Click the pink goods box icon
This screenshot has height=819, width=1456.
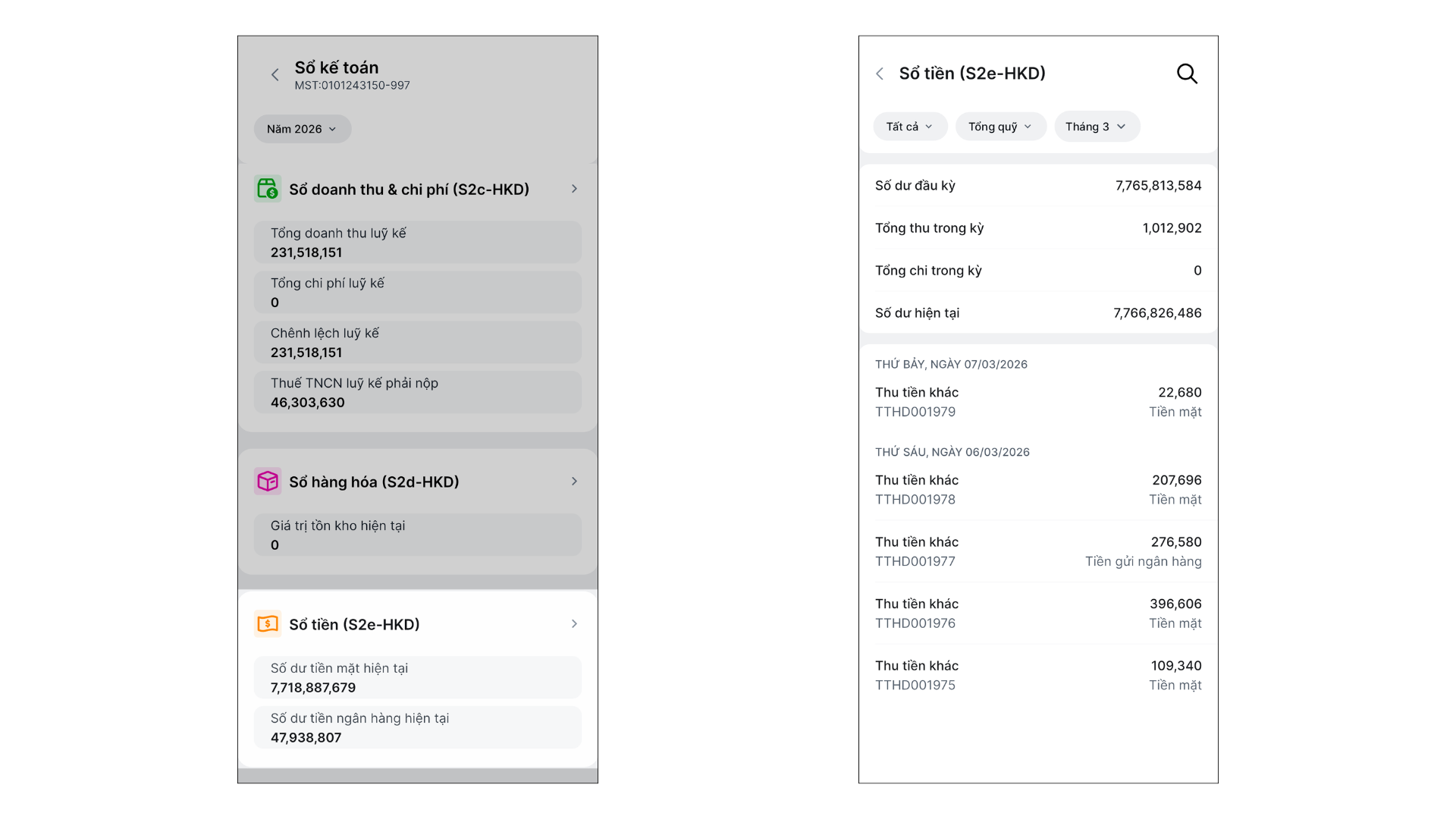pos(268,482)
